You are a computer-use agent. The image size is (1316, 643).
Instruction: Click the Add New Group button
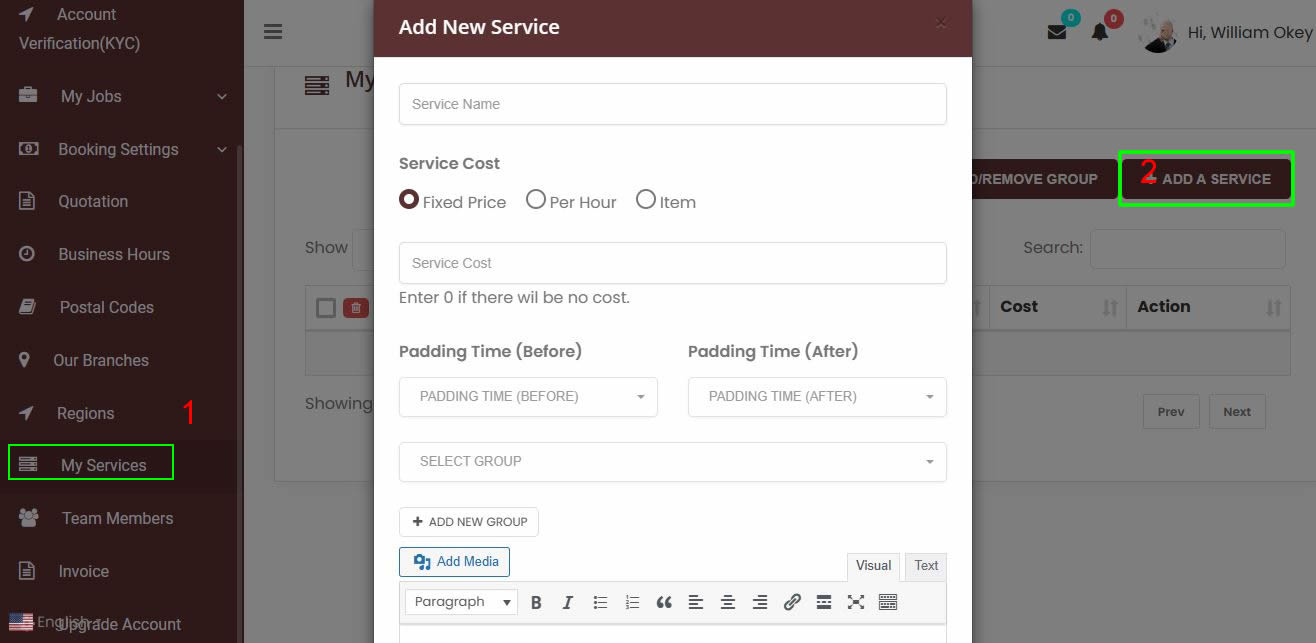tap(468, 521)
